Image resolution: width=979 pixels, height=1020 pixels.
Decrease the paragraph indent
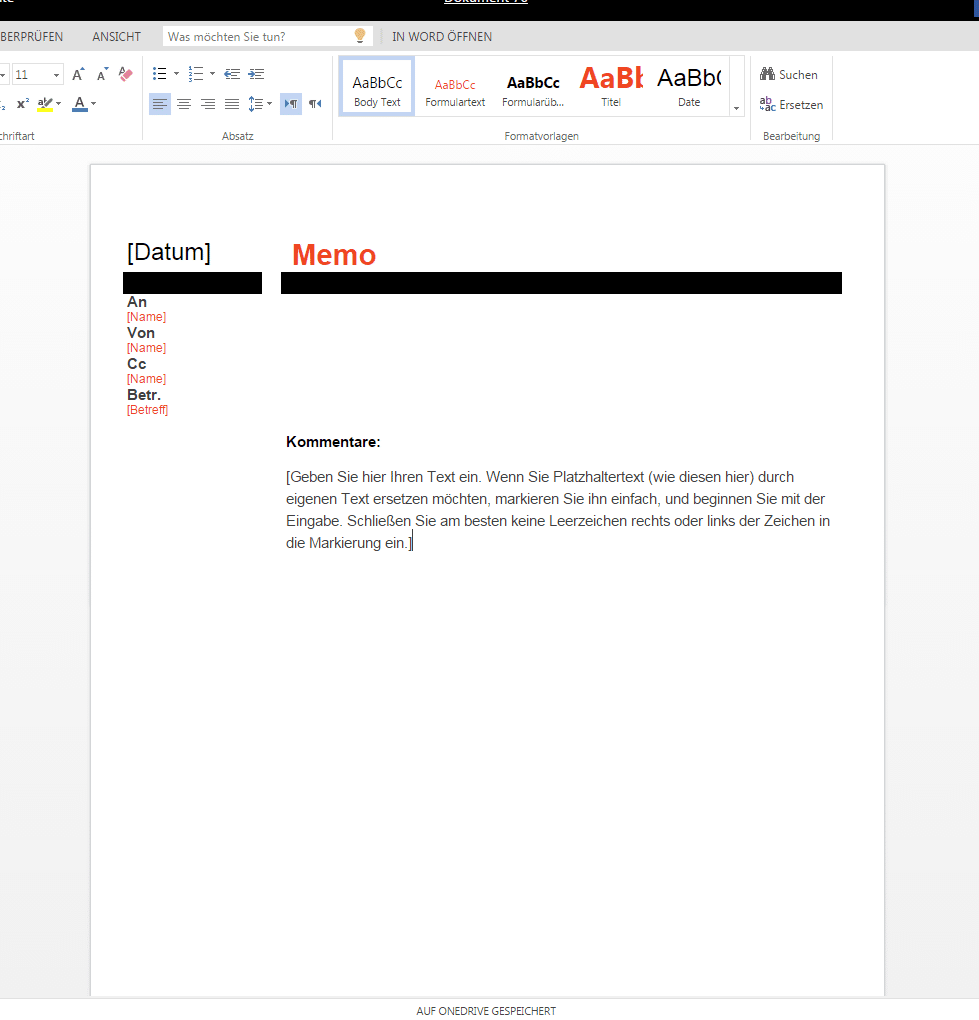click(232, 74)
